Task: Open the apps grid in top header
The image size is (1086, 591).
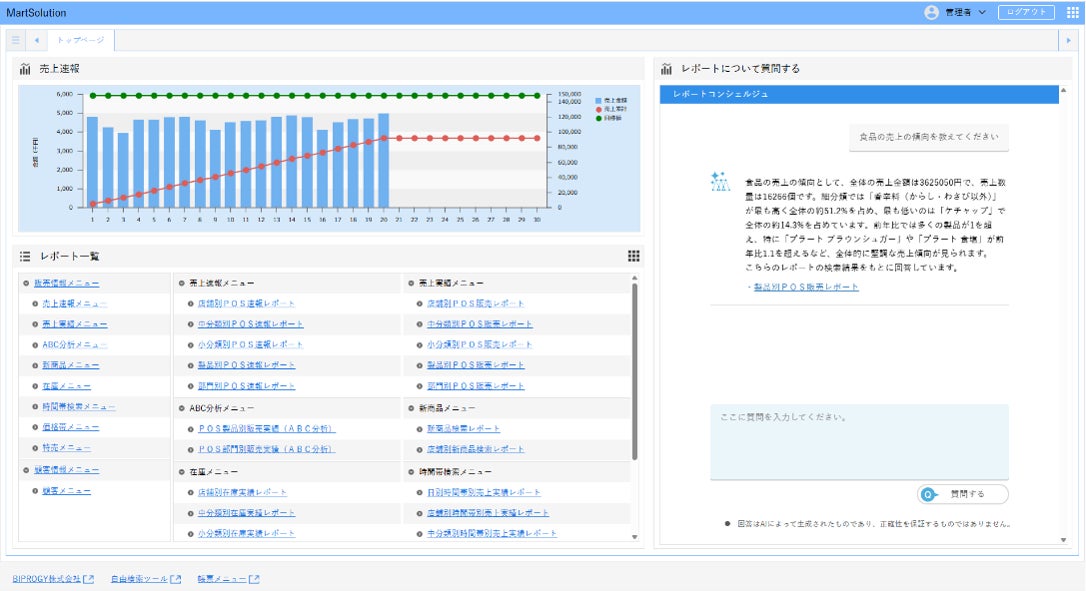Action: pyautogui.click(x=1072, y=12)
